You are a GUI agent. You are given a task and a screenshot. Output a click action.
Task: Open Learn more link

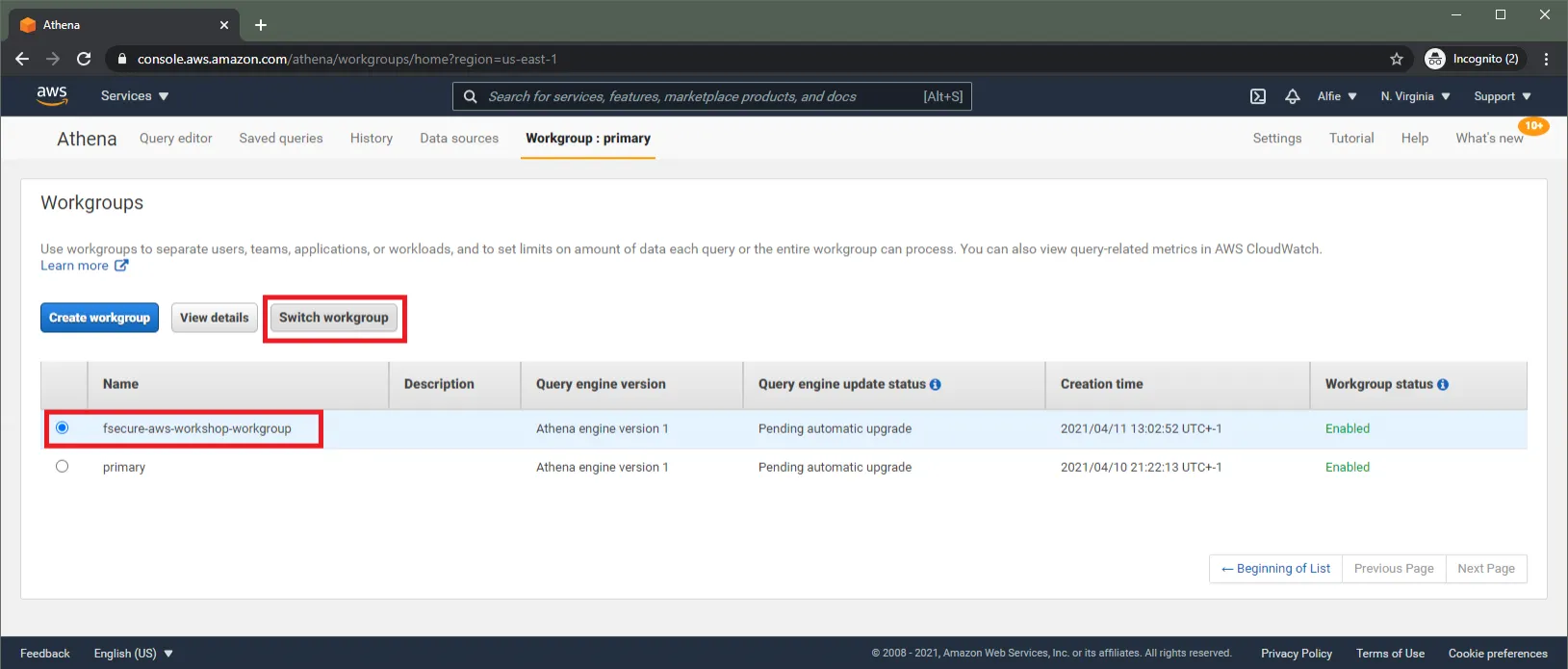pyautogui.click(x=84, y=266)
